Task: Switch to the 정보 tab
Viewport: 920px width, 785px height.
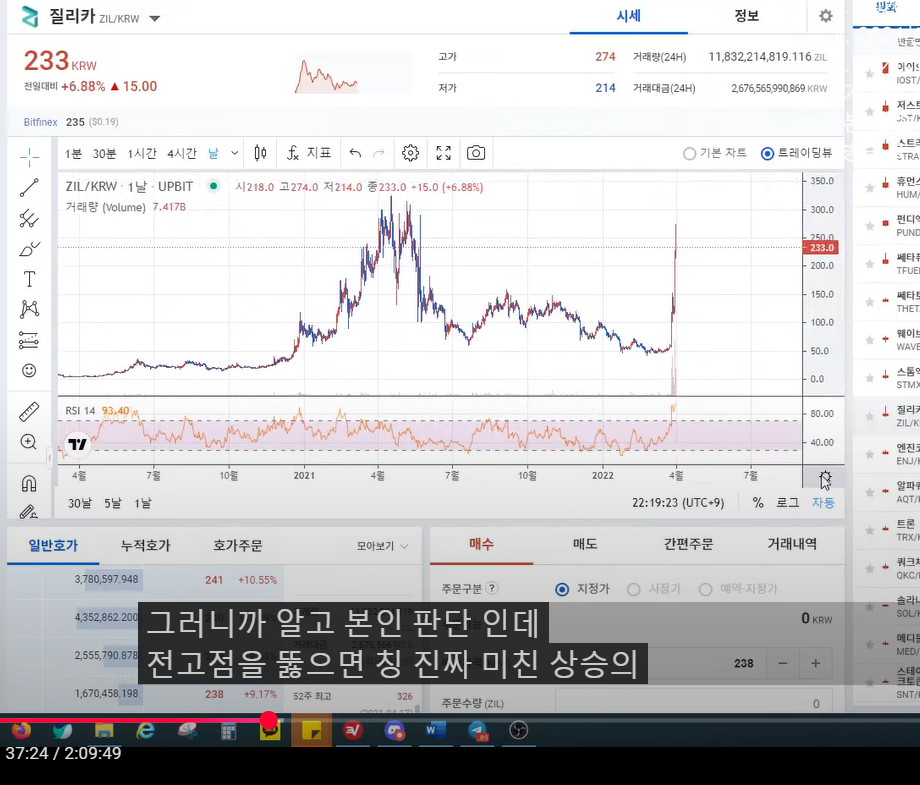Action: tap(746, 16)
